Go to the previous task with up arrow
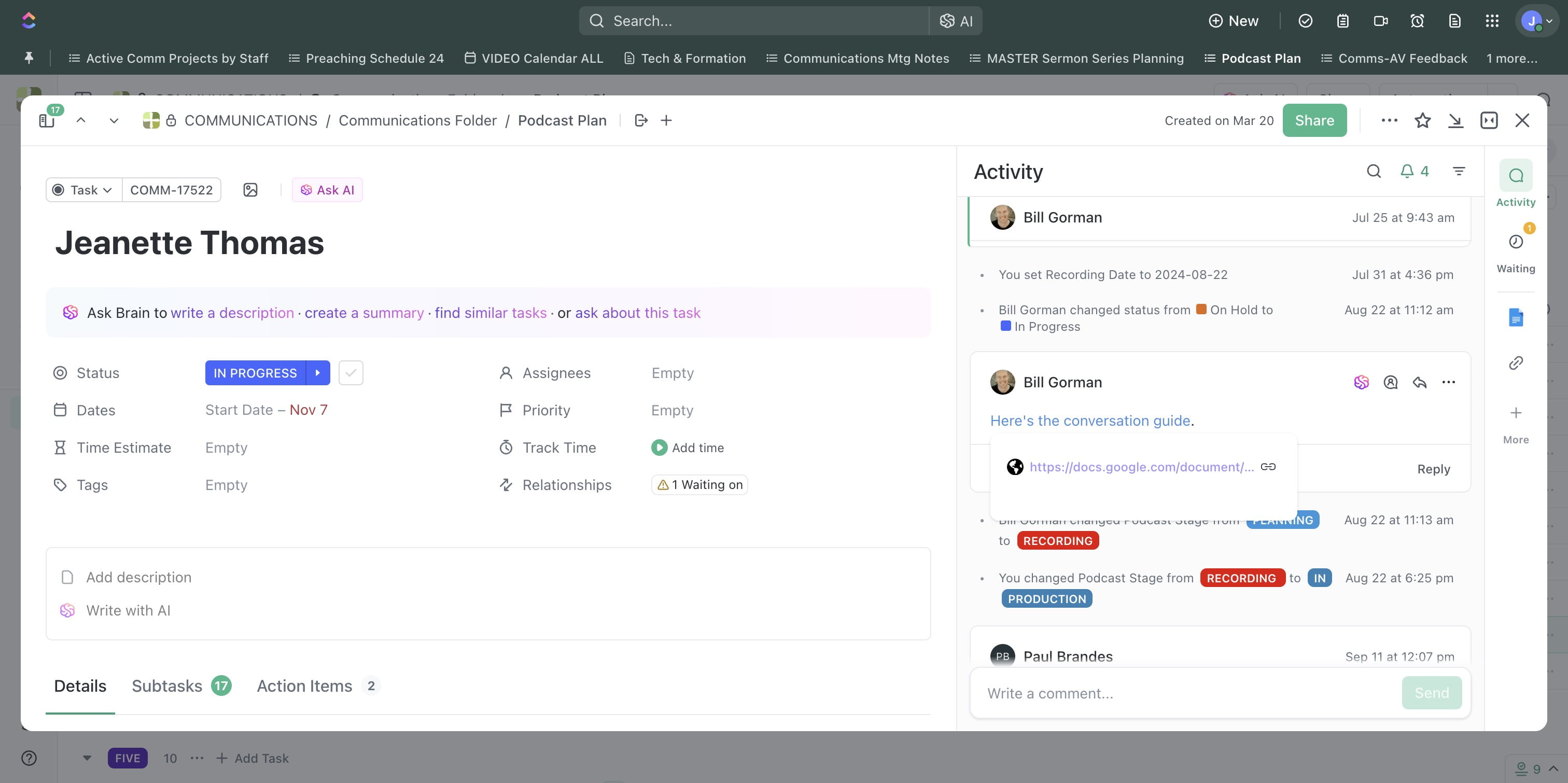This screenshot has height=783, width=1568. click(x=81, y=120)
